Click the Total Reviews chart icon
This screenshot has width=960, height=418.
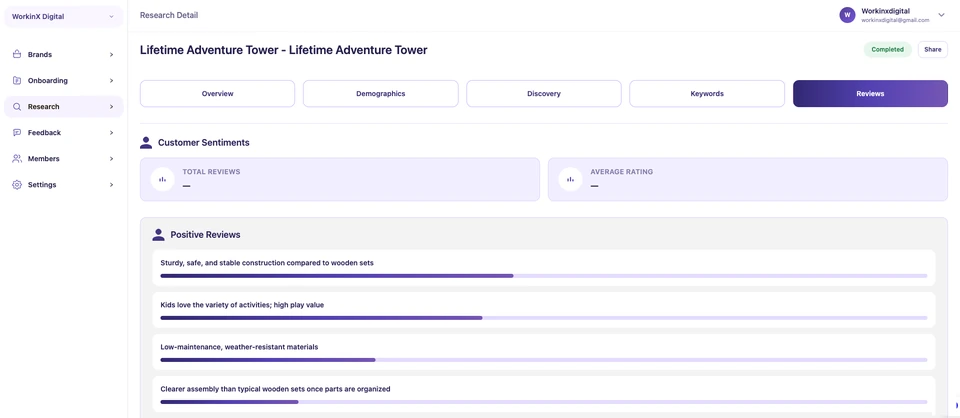tap(163, 179)
